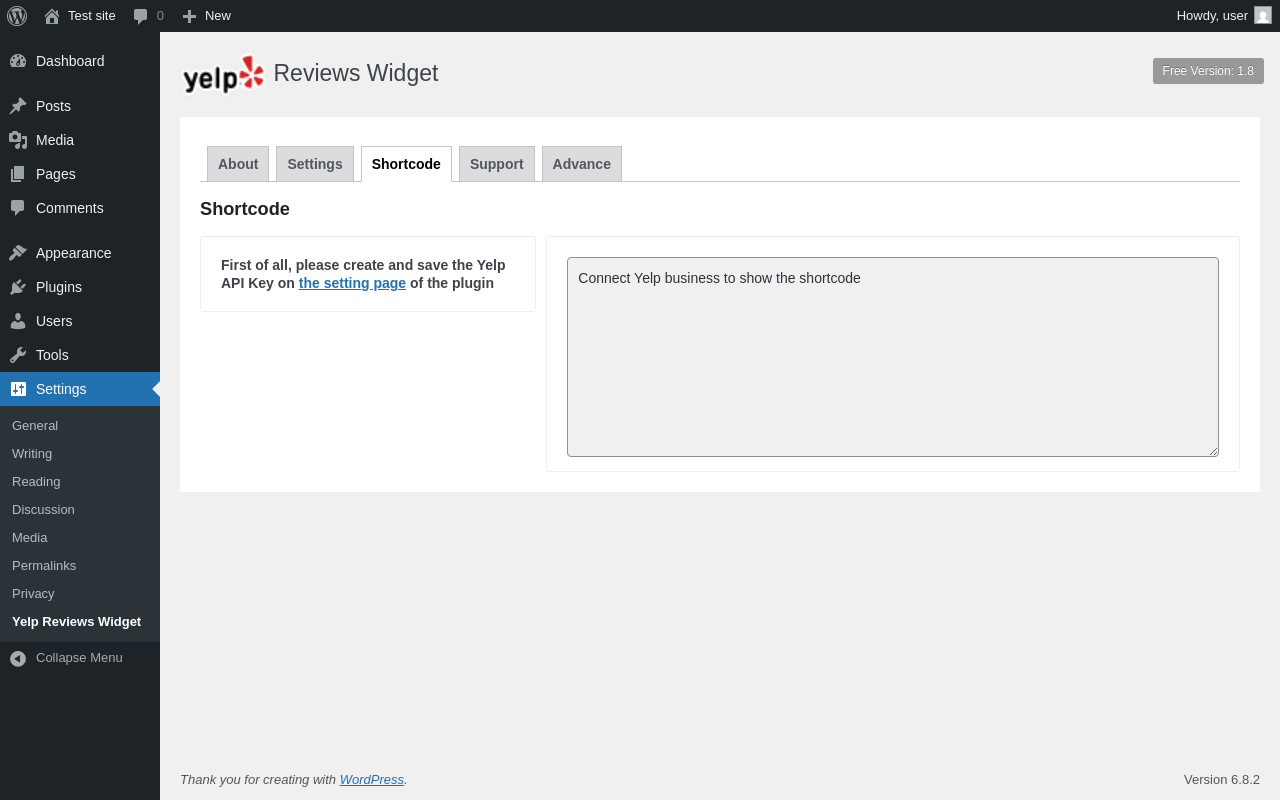This screenshot has height=800, width=1280.
Task: Click the Pages icon
Action: (18, 174)
